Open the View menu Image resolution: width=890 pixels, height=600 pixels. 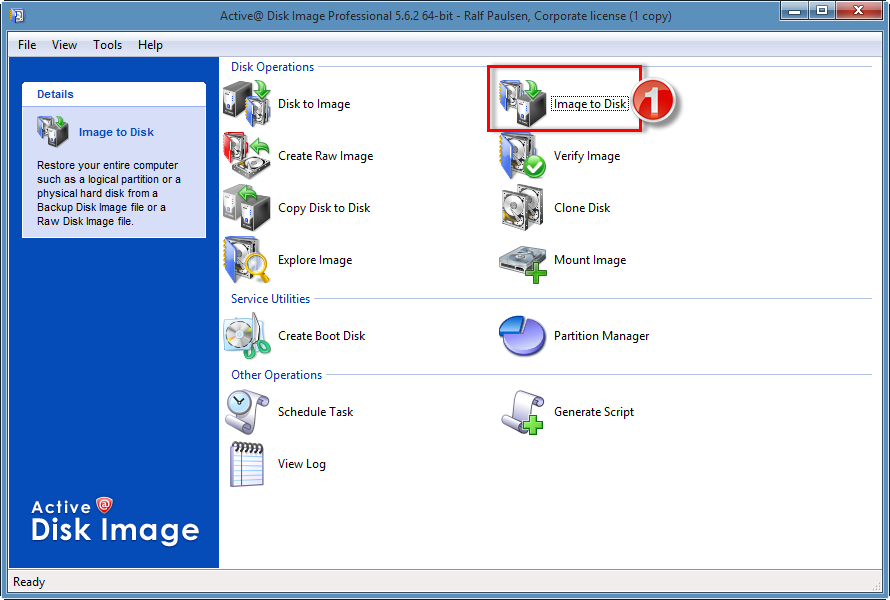64,45
